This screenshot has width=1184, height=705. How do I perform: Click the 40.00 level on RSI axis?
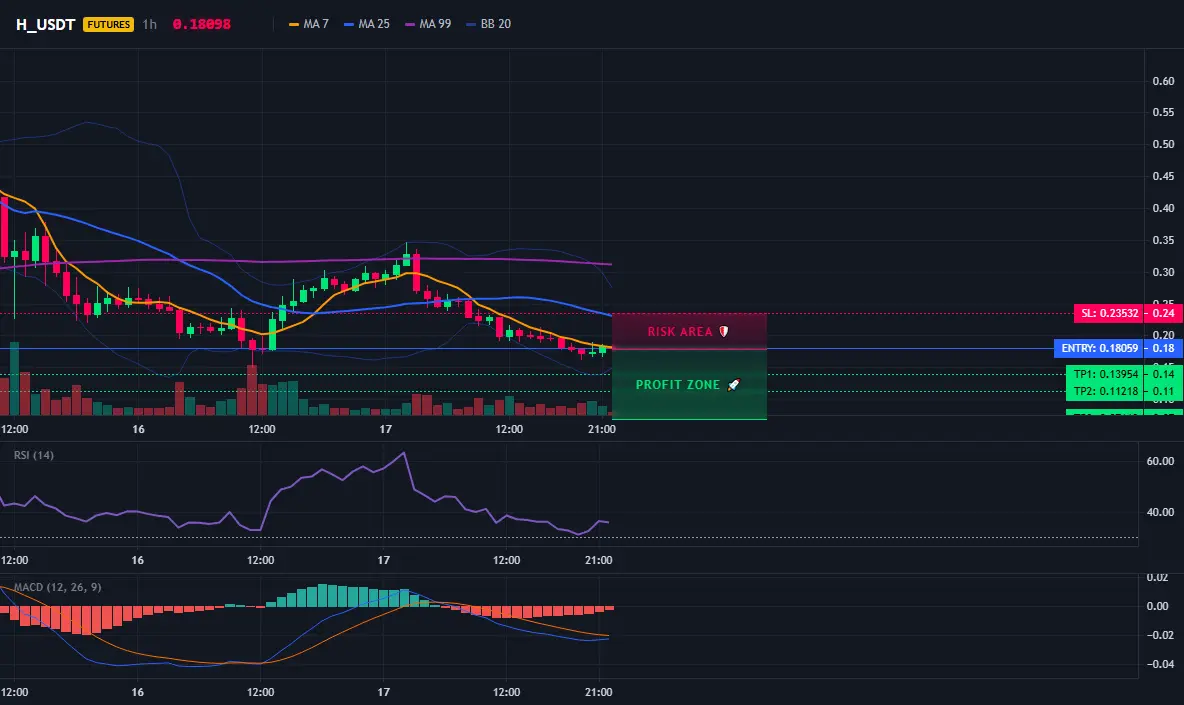(x=1160, y=512)
